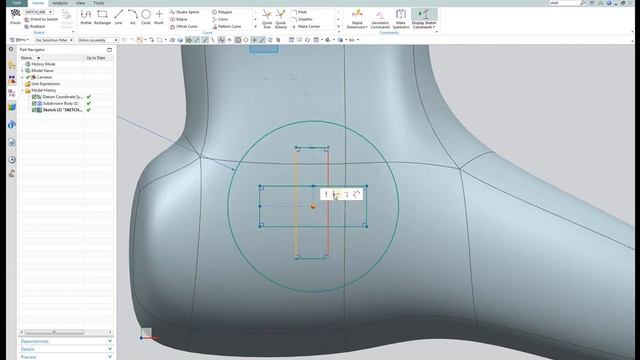The image size is (640, 360).
Task: Open the Menu dropdown
Action: coord(19,40)
